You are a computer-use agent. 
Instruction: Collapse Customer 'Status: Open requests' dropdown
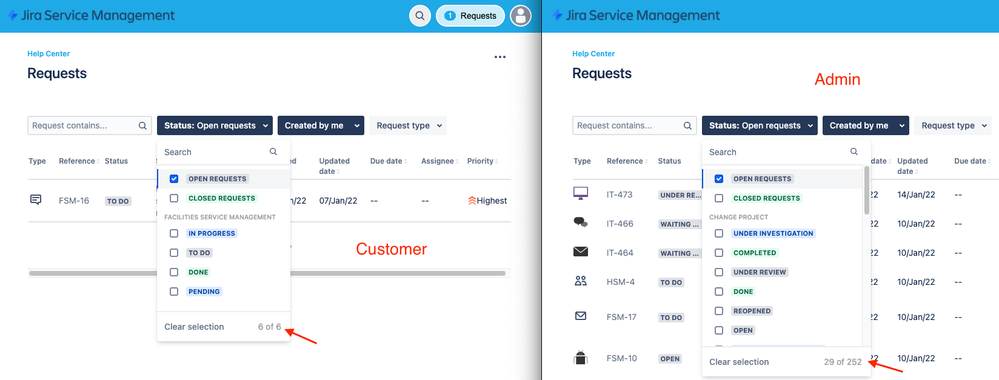click(x=215, y=126)
